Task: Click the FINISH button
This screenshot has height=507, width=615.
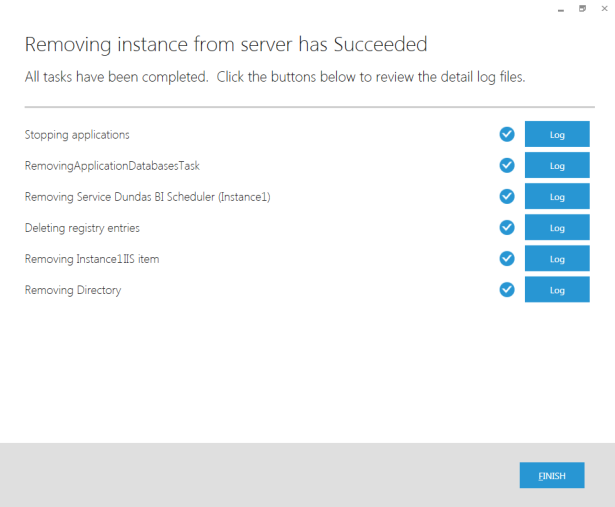Action: (552, 475)
